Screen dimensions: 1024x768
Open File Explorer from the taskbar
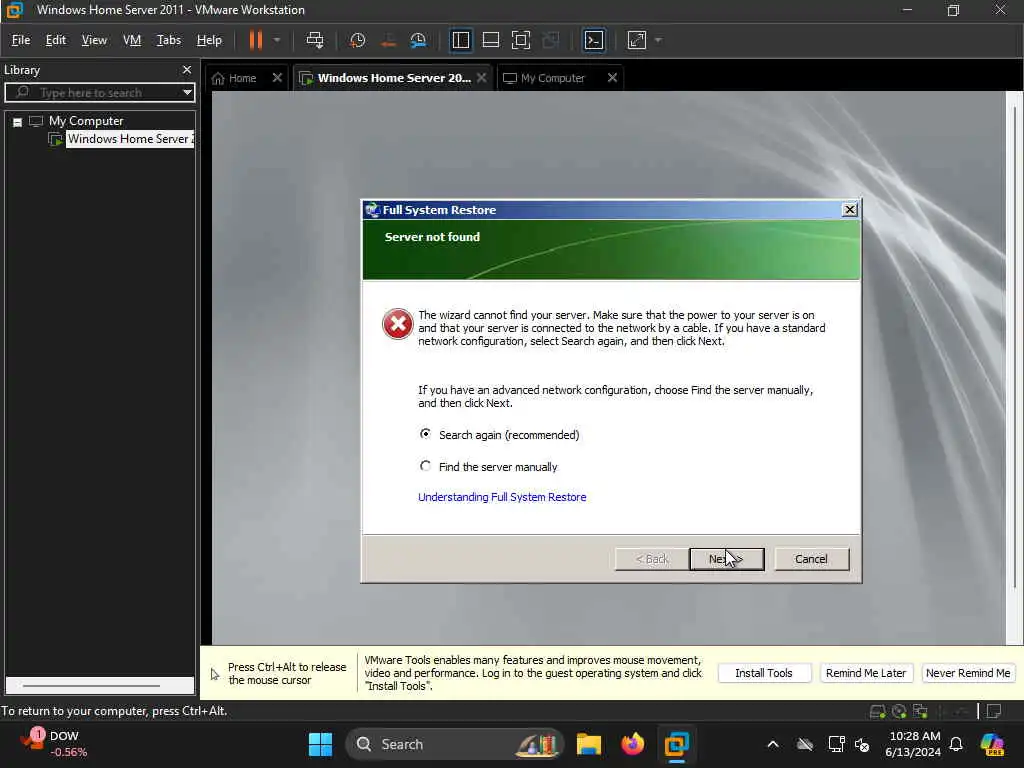tap(588, 744)
